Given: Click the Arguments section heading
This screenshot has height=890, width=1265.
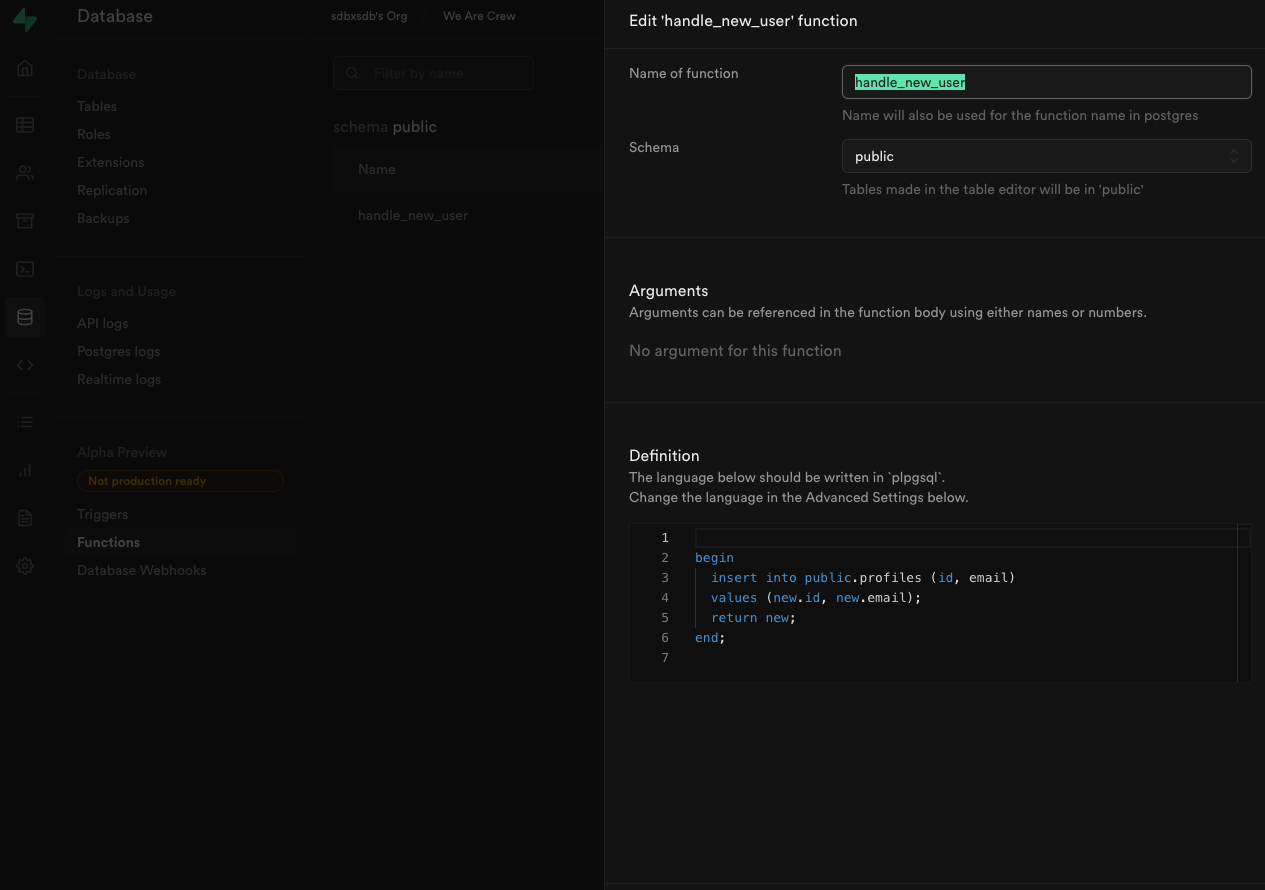Looking at the screenshot, I should pyautogui.click(x=668, y=290).
